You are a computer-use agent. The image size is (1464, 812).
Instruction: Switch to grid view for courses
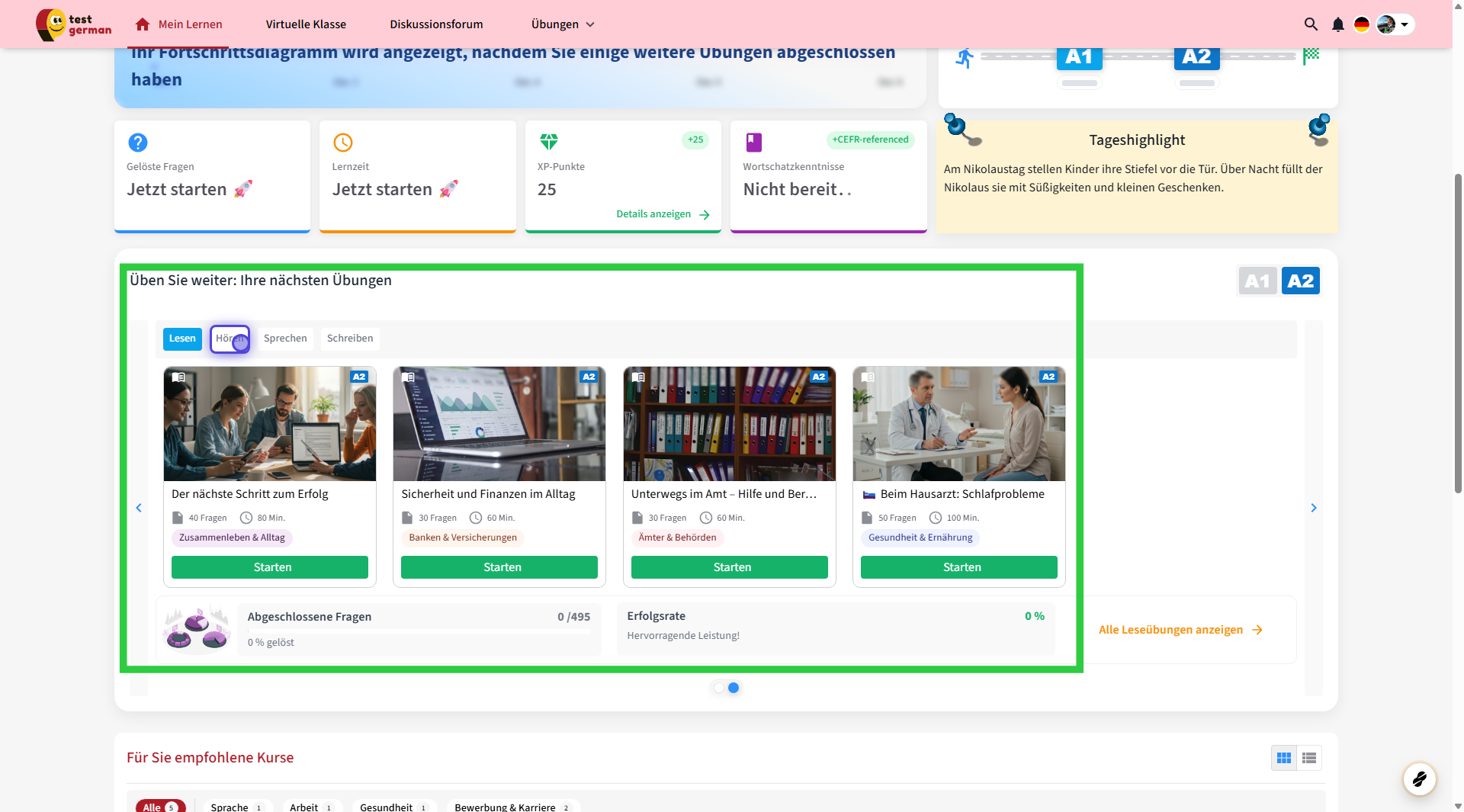[x=1284, y=758]
